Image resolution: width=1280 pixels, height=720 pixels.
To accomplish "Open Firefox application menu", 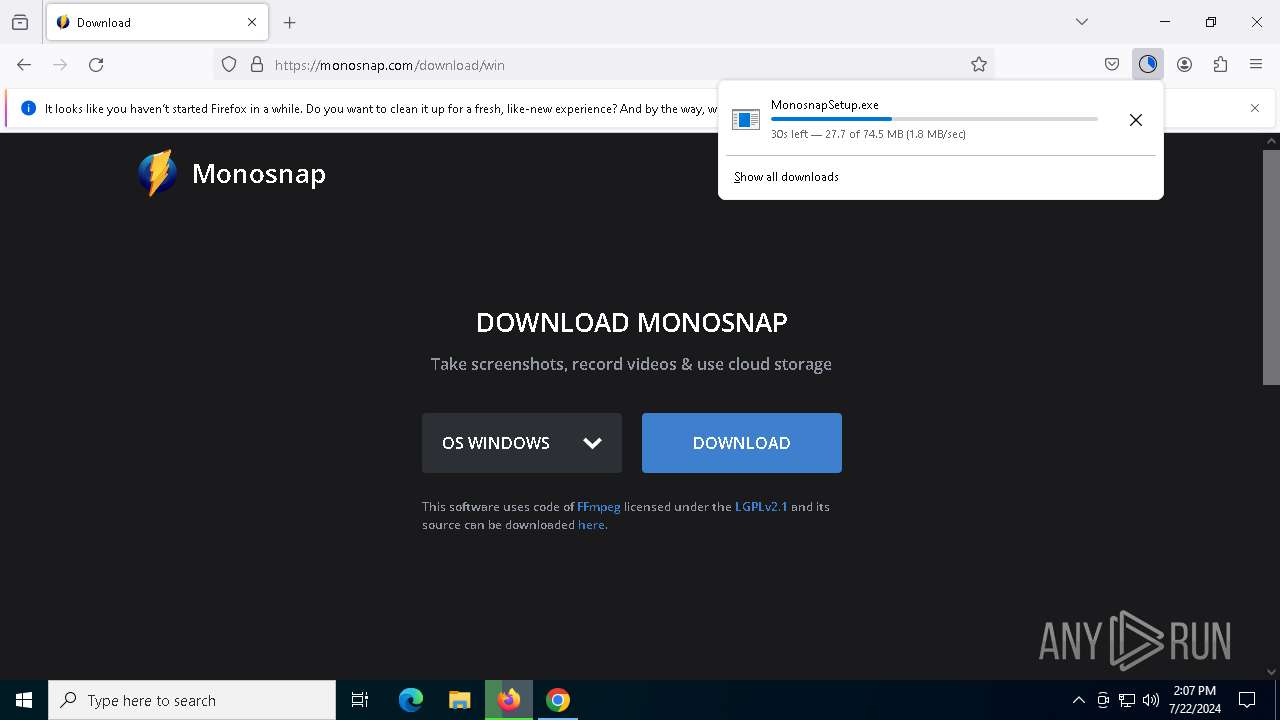I will (1256, 65).
